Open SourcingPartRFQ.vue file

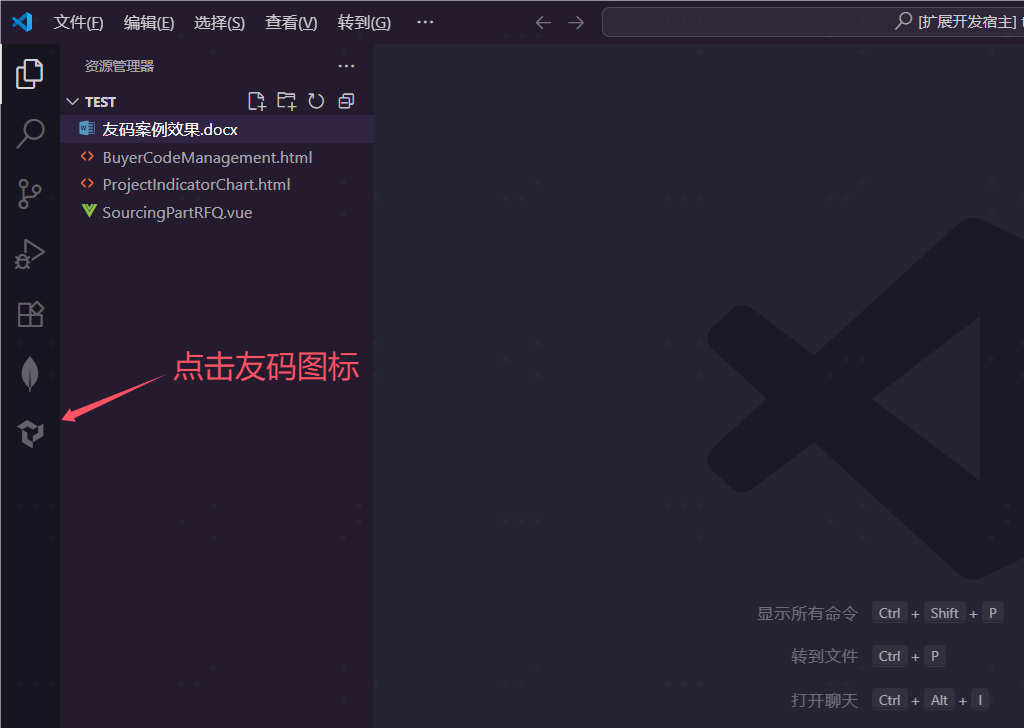(177, 212)
